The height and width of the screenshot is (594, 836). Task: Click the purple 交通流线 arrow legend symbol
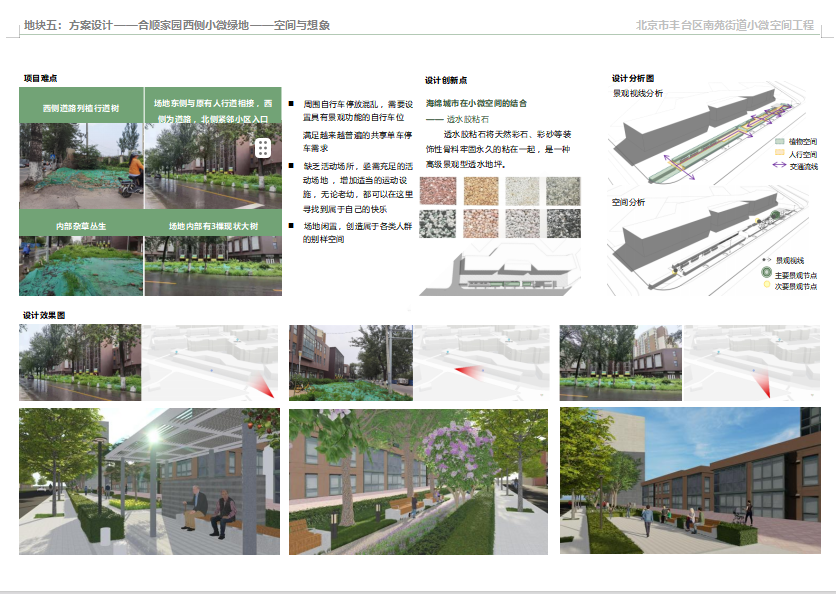779,166
